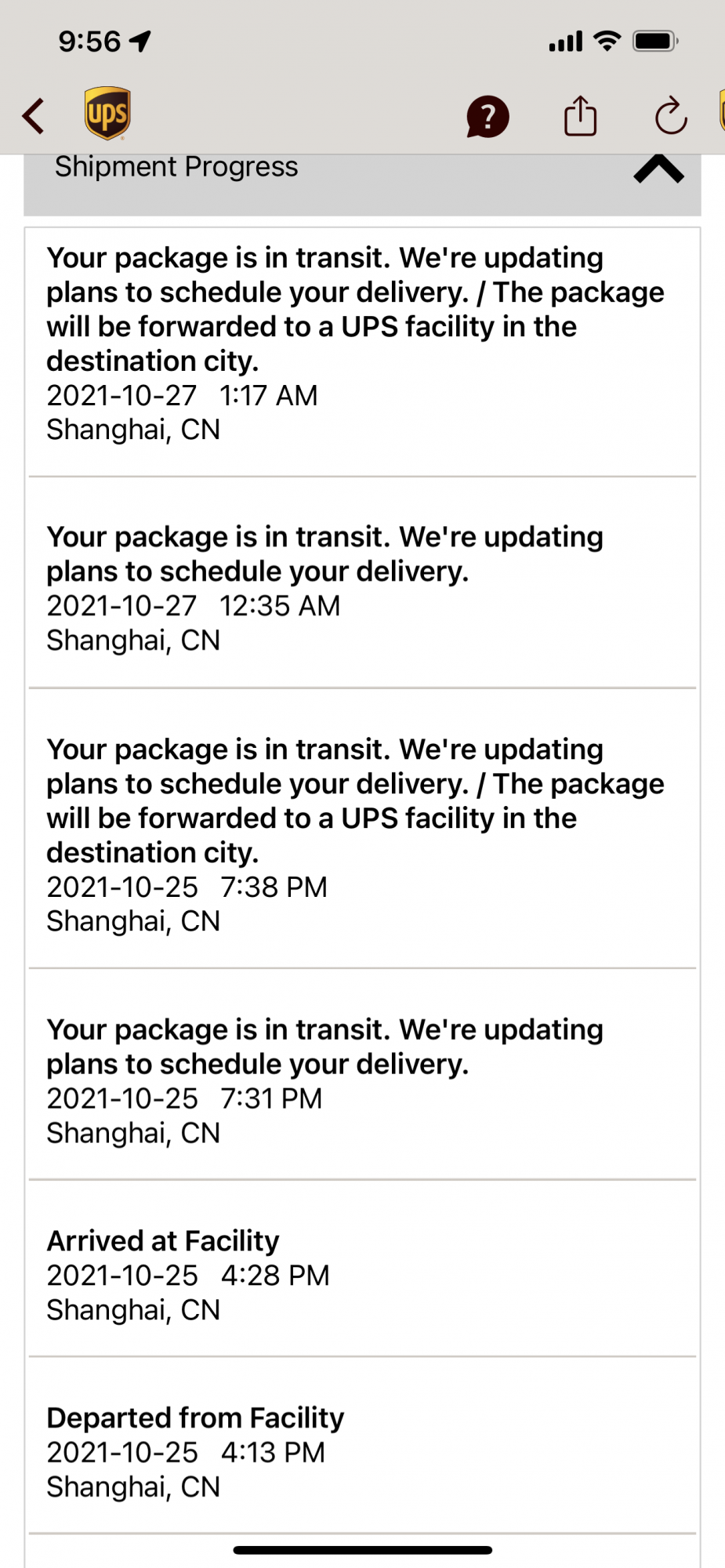Tap the 9:56 clock in status bar

[x=89, y=42]
